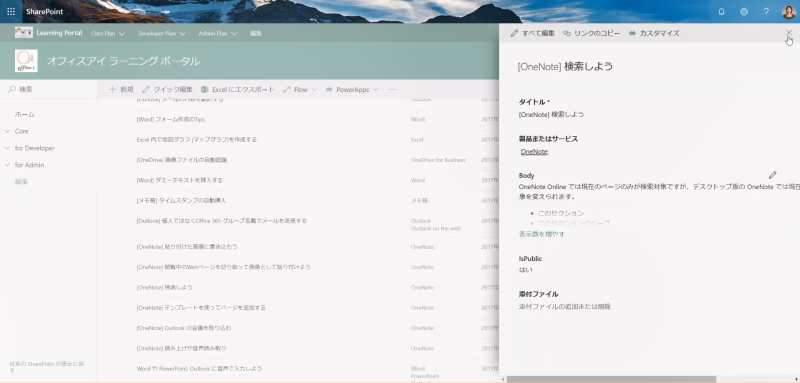The height and width of the screenshot is (383, 800).
Task: Click the タイトル value [OneNote] 検索しよう
Action: coord(551,114)
